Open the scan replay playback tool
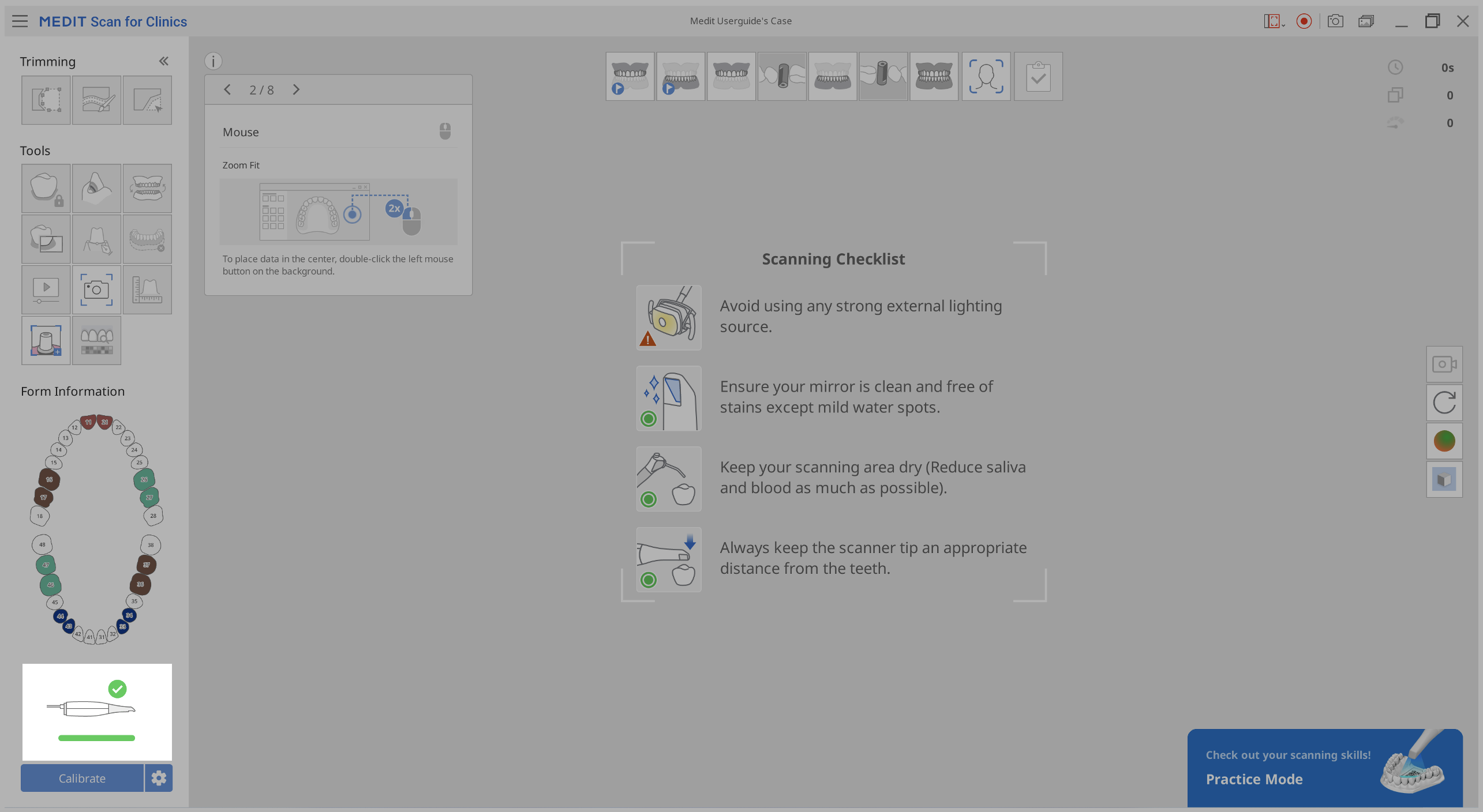The width and height of the screenshot is (1483, 812). [x=46, y=290]
